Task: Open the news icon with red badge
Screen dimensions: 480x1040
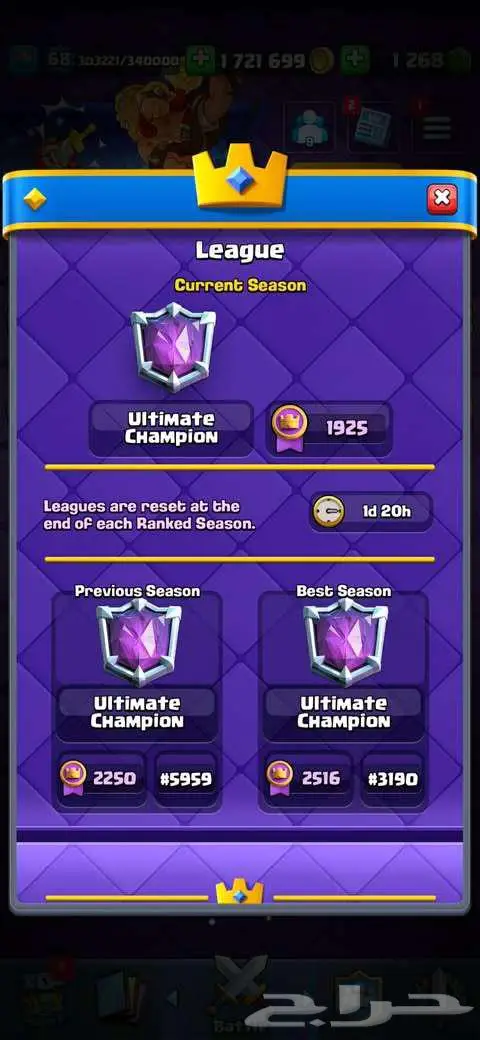Action: click(x=371, y=126)
